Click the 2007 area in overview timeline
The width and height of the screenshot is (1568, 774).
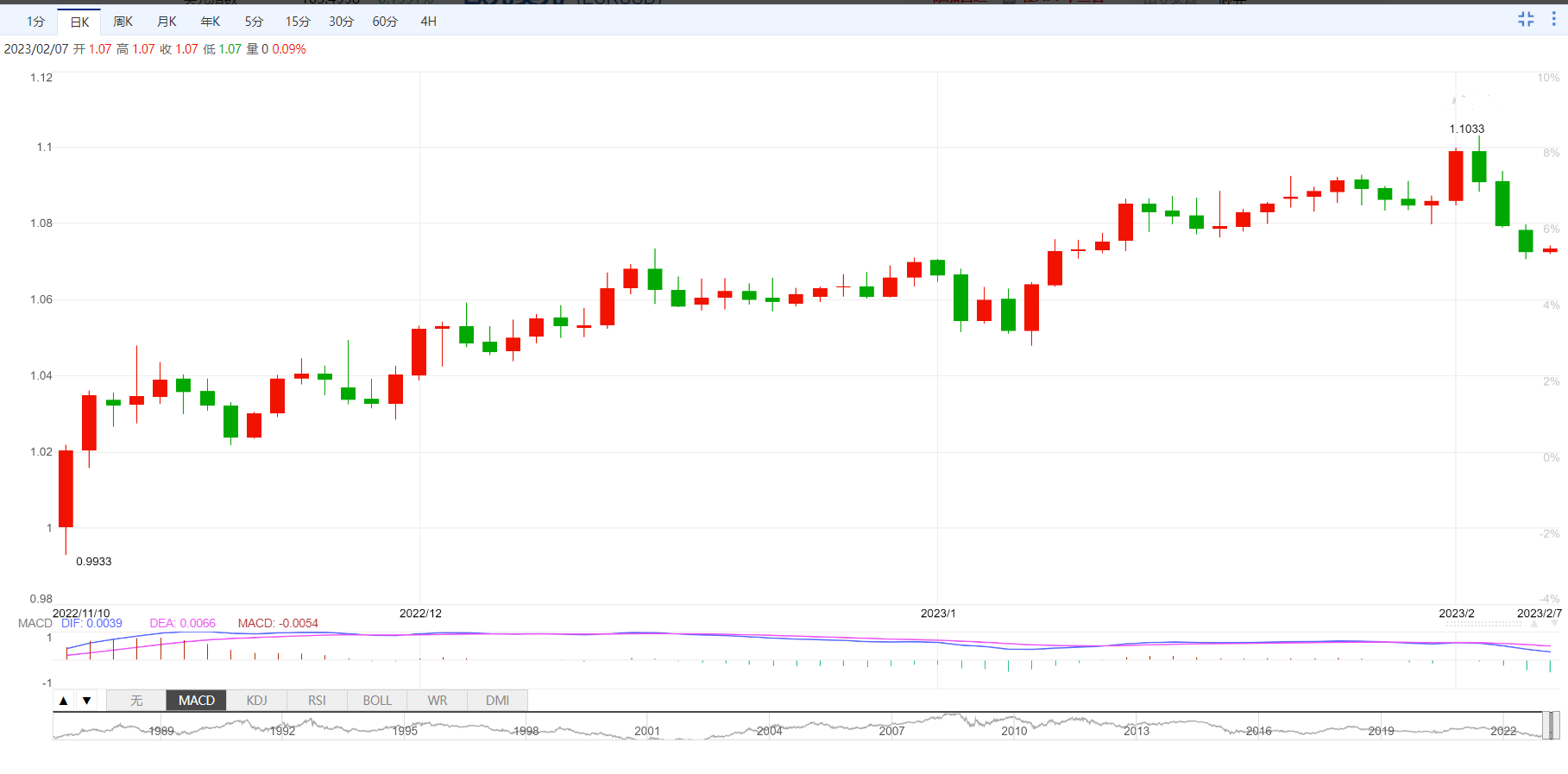pos(891,730)
